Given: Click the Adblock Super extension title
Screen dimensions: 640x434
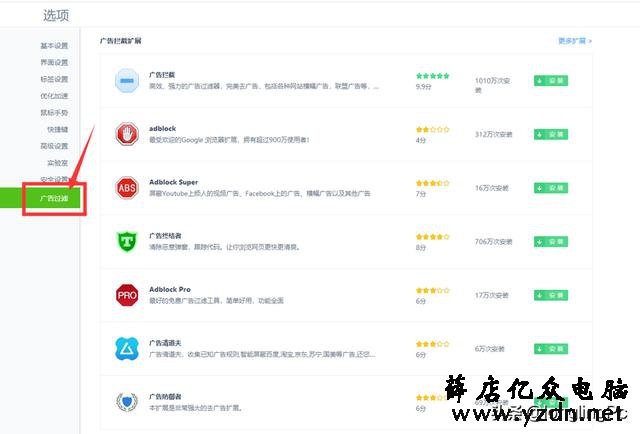Looking at the screenshot, I should pyautogui.click(x=173, y=182).
